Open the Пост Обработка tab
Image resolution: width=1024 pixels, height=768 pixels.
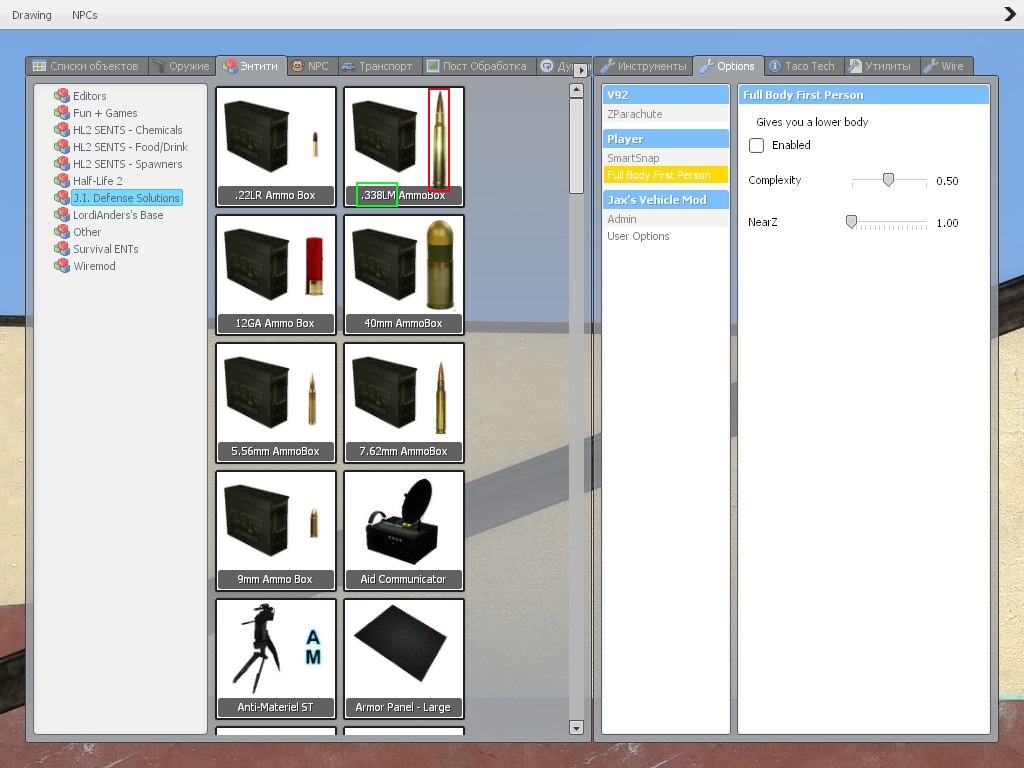(477, 66)
